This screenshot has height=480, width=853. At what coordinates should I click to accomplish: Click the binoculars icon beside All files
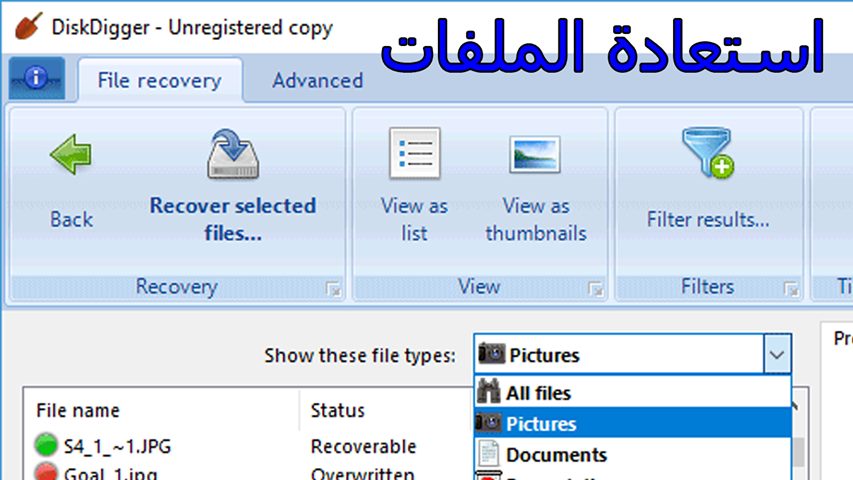pyautogui.click(x=489, y=392)
